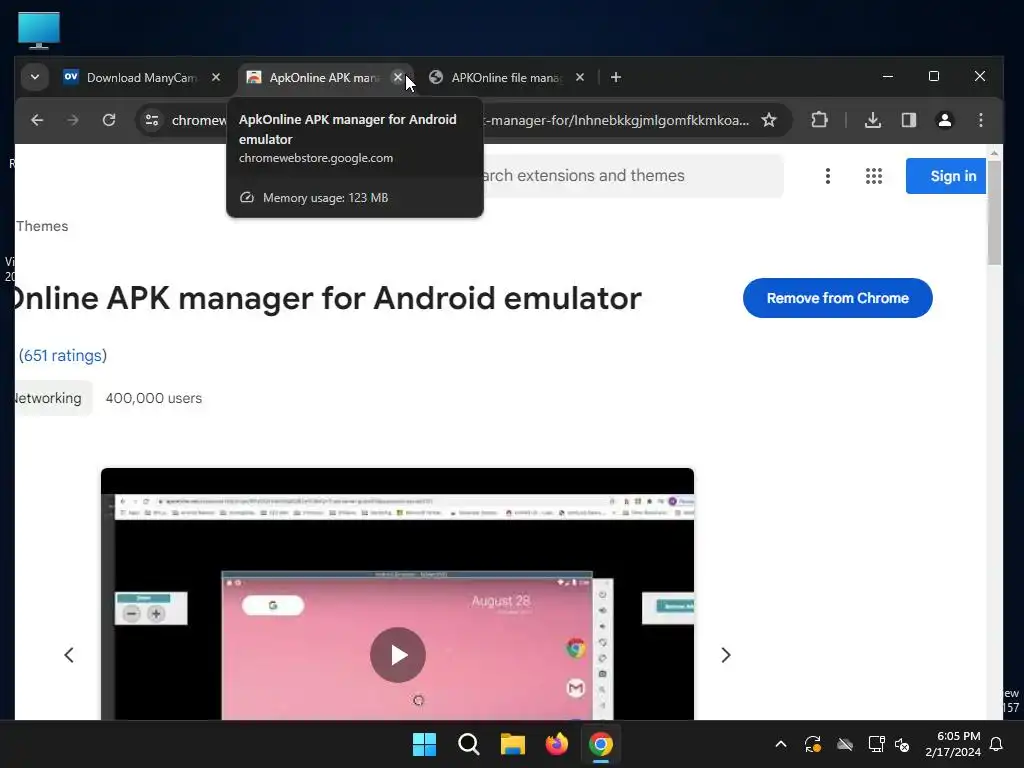
Task: View site information icon in address bar
Action: 152,120
